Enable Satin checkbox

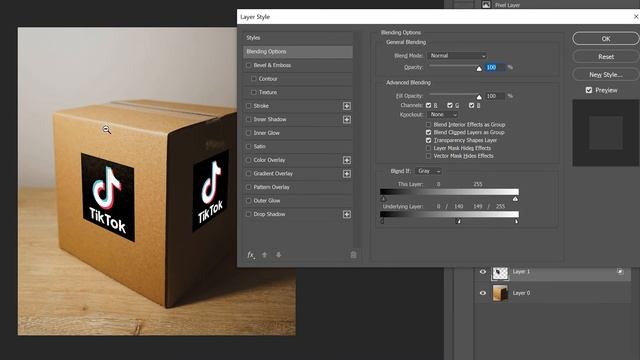tap(248, 146)
